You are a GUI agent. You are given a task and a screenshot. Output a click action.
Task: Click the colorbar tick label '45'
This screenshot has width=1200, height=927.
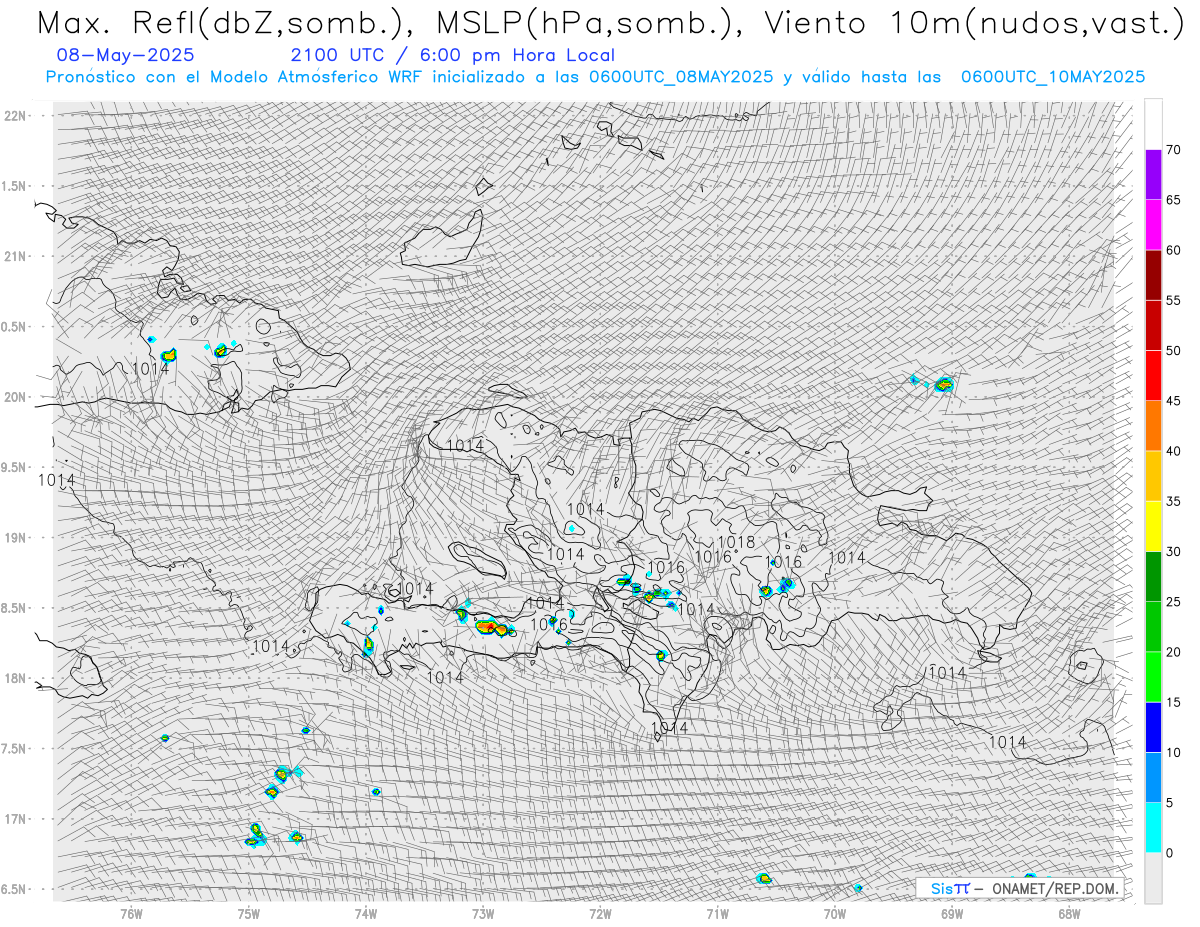(1173, 401)
